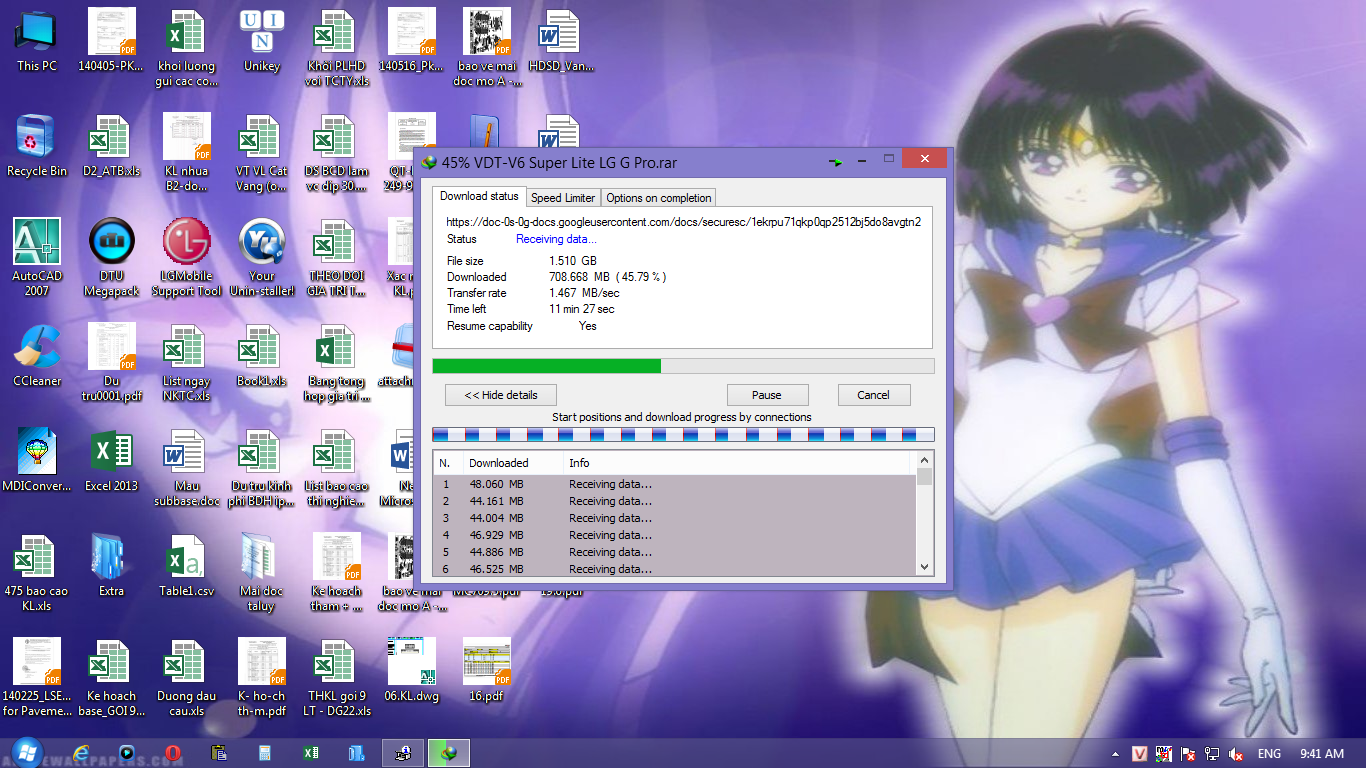Launch Excel 2013 desktop shortcut

112,461
